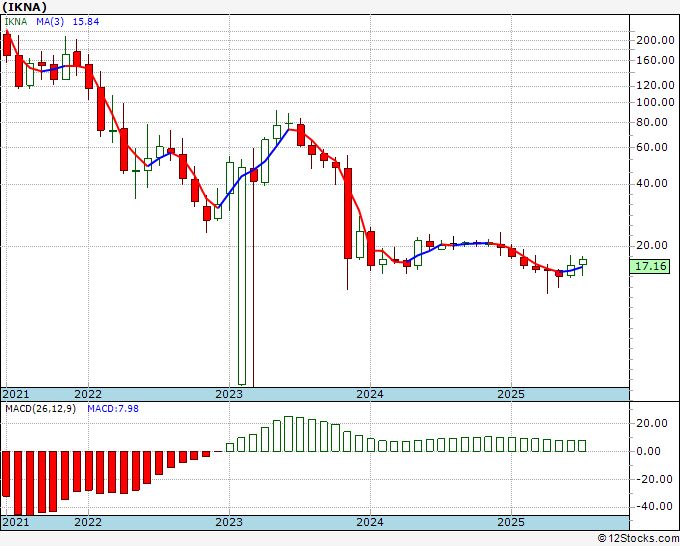This screenshot has height=546, width=680.
Task: Click 2024 on the price chart timeline
Action: tap(370, 394)
